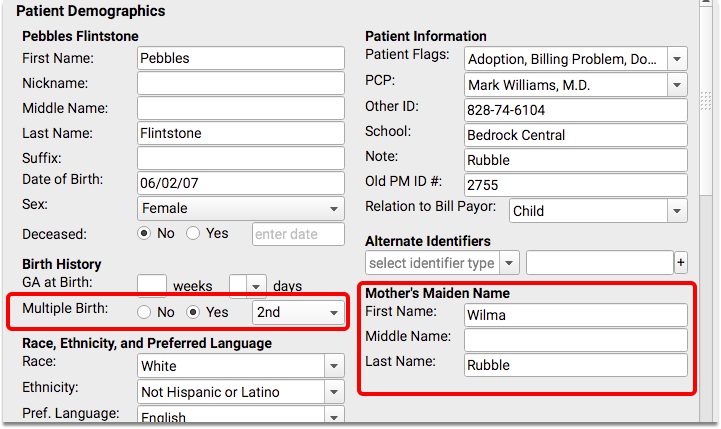Click the Nickname input field

point(241,83)
